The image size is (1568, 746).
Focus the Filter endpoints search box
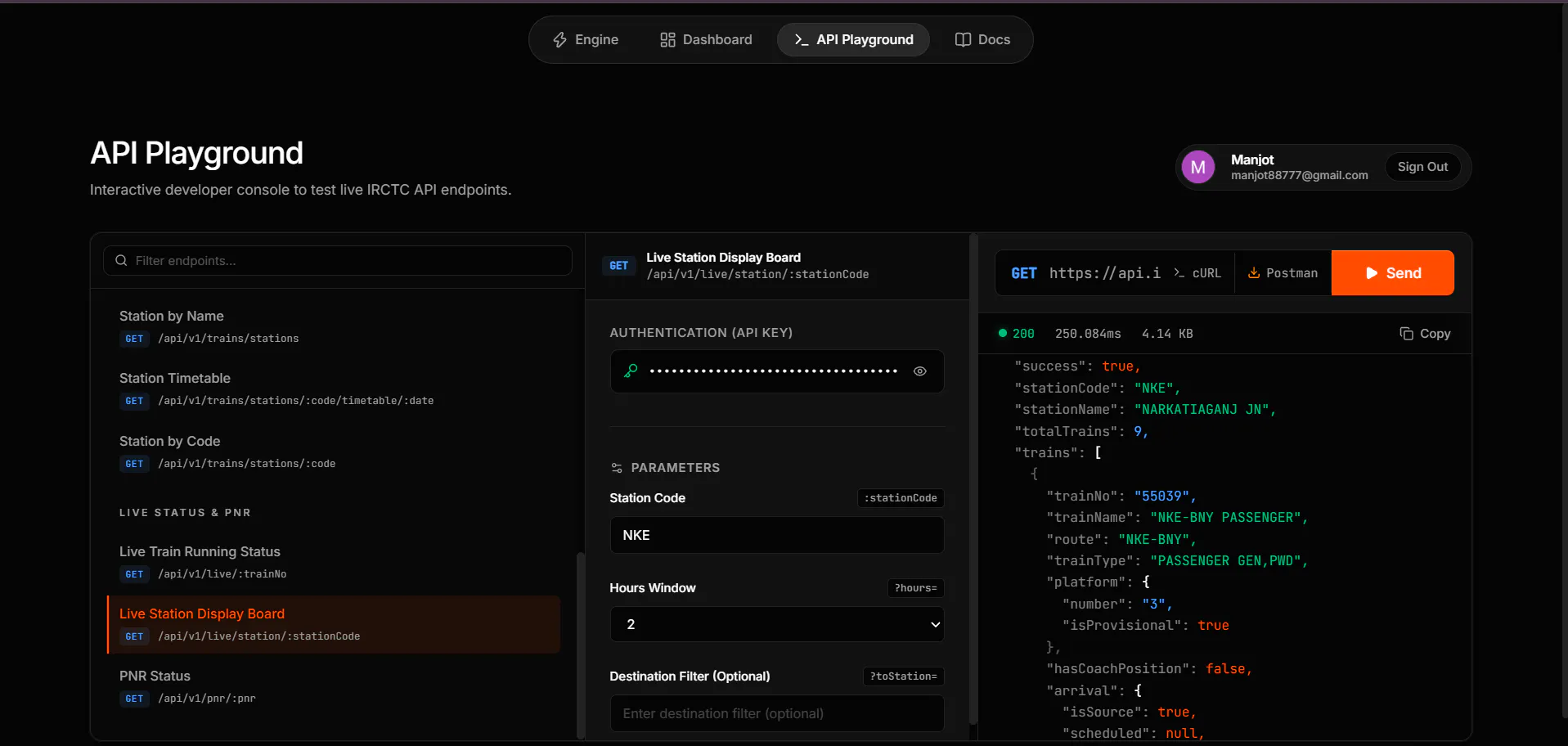(337, 260)
